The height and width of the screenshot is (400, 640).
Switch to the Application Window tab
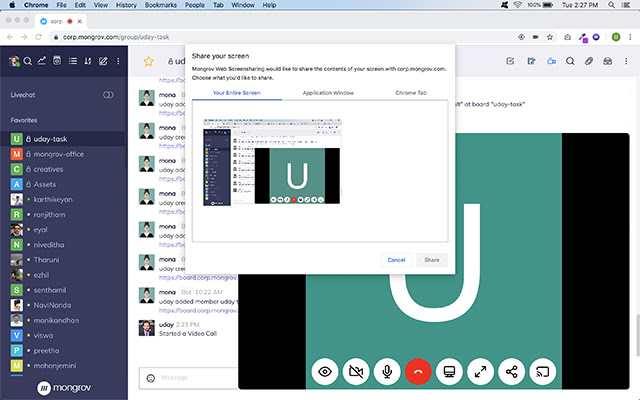pyautogui.click(x=328, y=93)
